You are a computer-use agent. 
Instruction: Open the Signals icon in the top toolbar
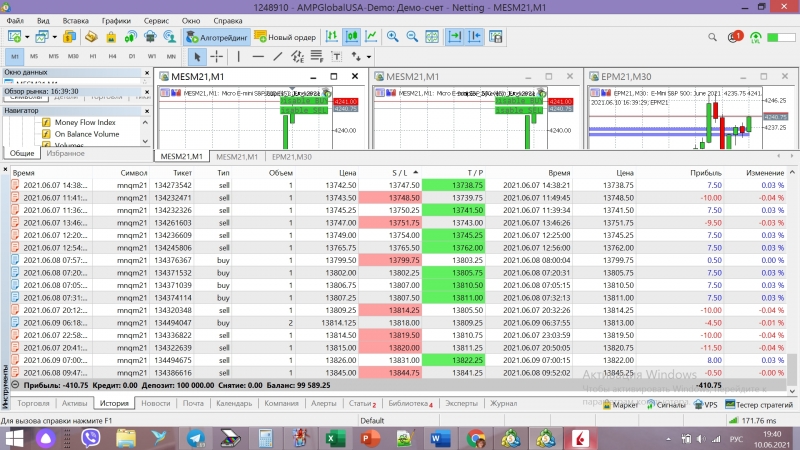click(x=131, y=37)
